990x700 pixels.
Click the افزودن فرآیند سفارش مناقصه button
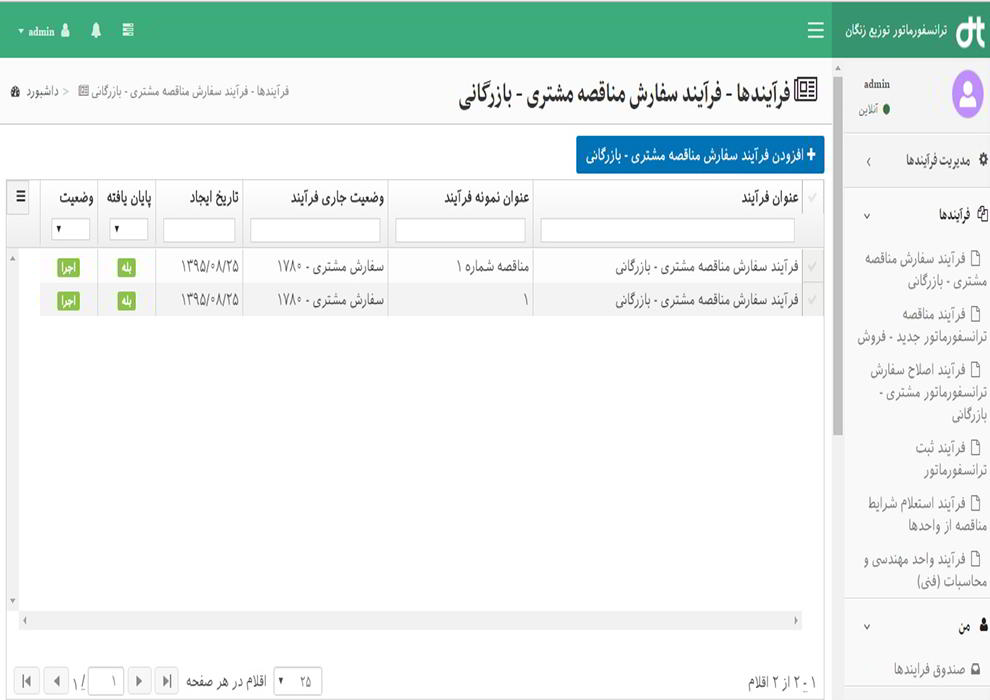700,155
